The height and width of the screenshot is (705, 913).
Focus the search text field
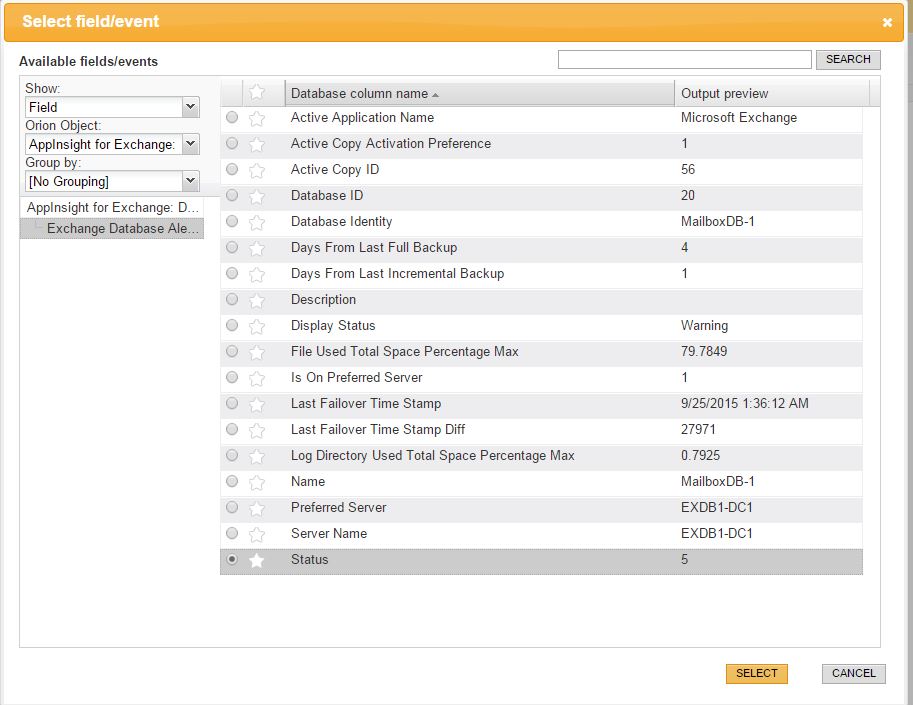tap(684, 59)
